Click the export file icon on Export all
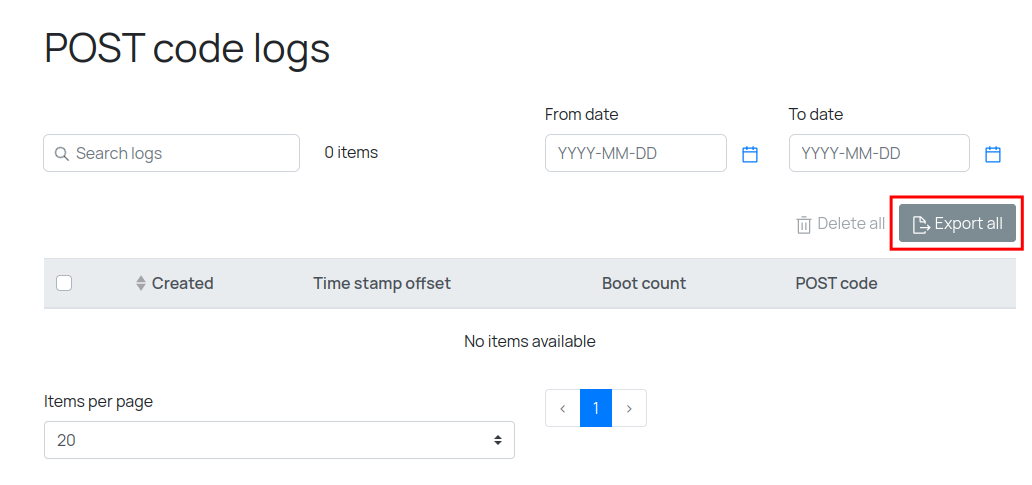The width and height of the screenshot is (1032, 485). click(x=921, y=225)
